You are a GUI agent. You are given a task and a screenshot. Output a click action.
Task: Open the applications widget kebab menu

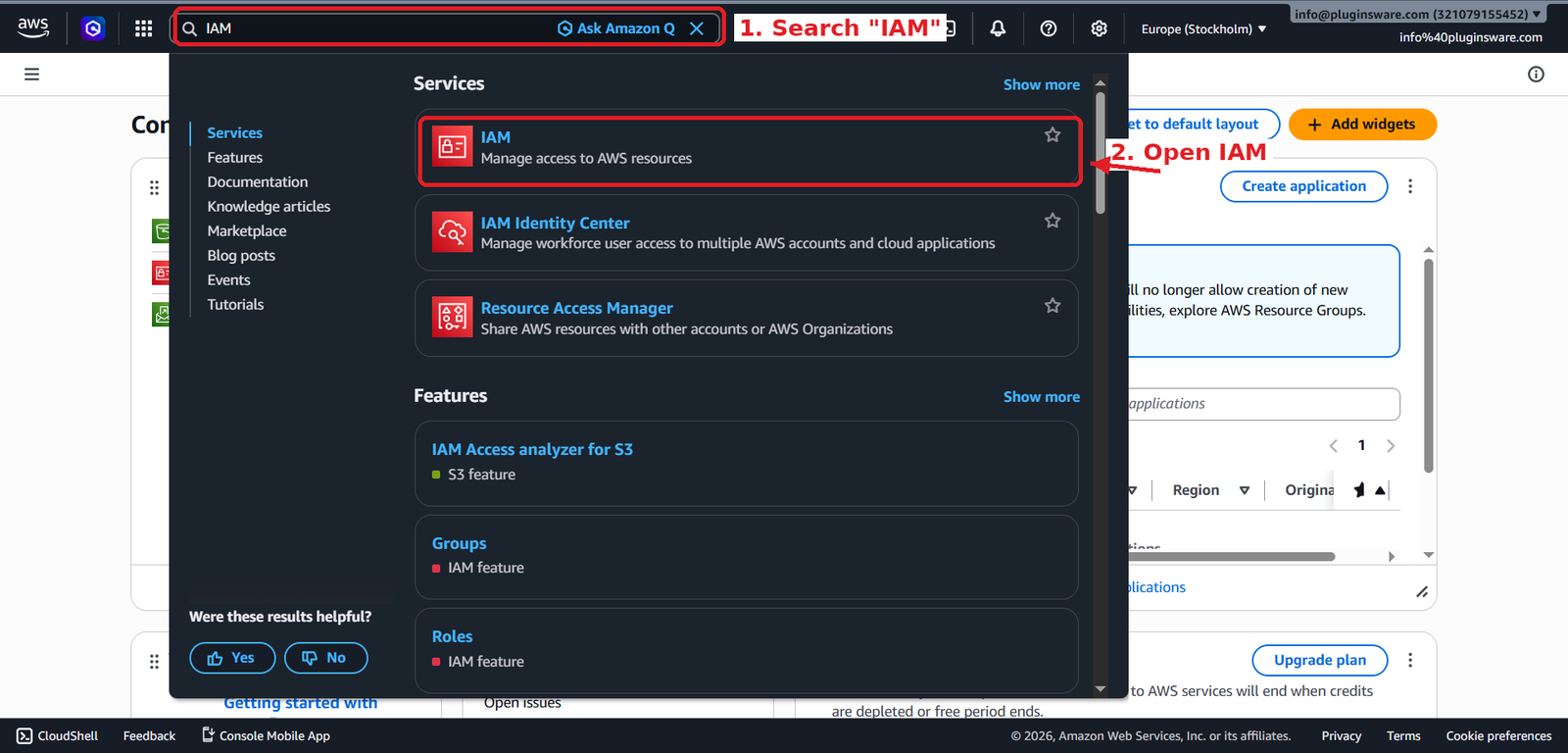[1410, 186]
